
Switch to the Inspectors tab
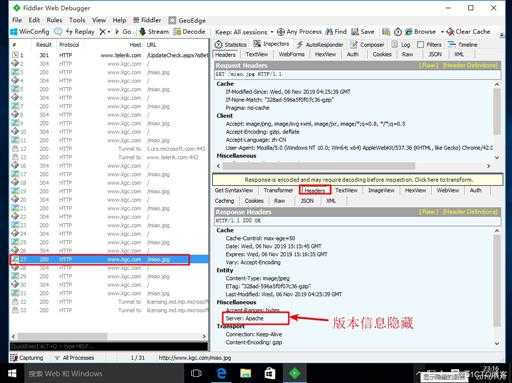click(271, 44)
